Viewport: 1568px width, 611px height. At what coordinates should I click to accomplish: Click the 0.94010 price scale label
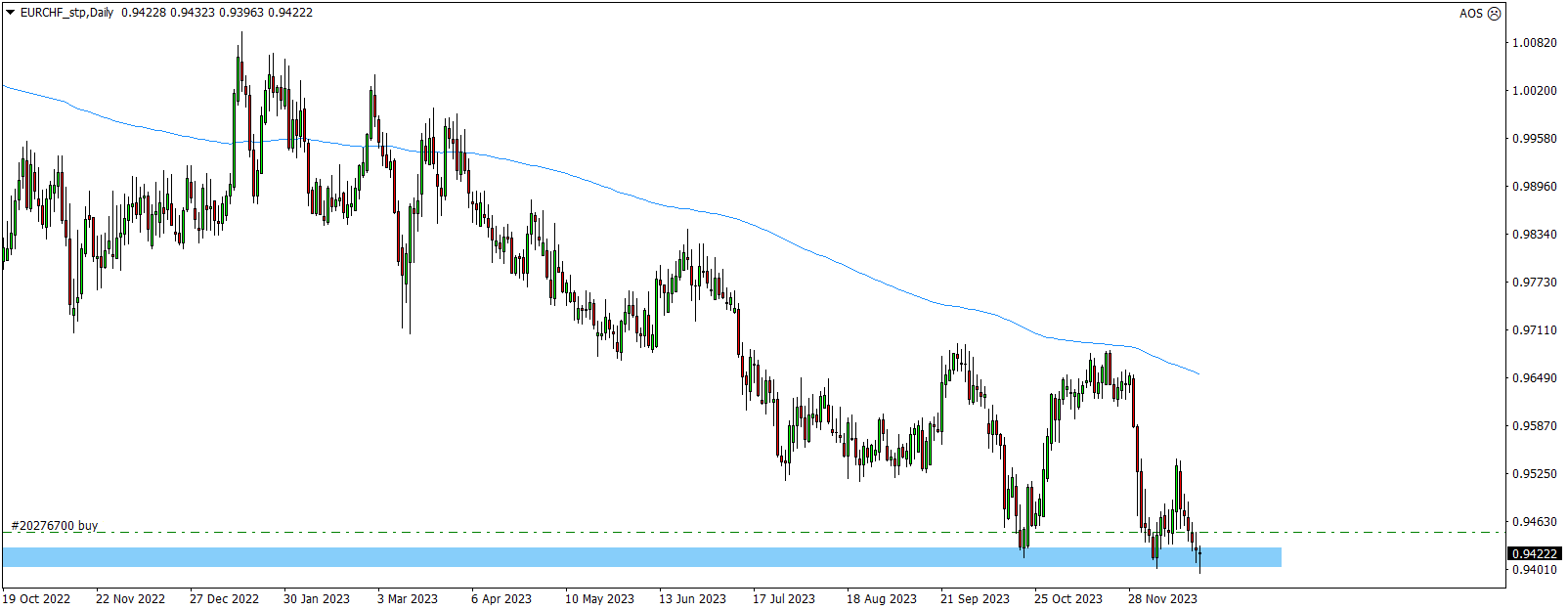pos(1535,570)
